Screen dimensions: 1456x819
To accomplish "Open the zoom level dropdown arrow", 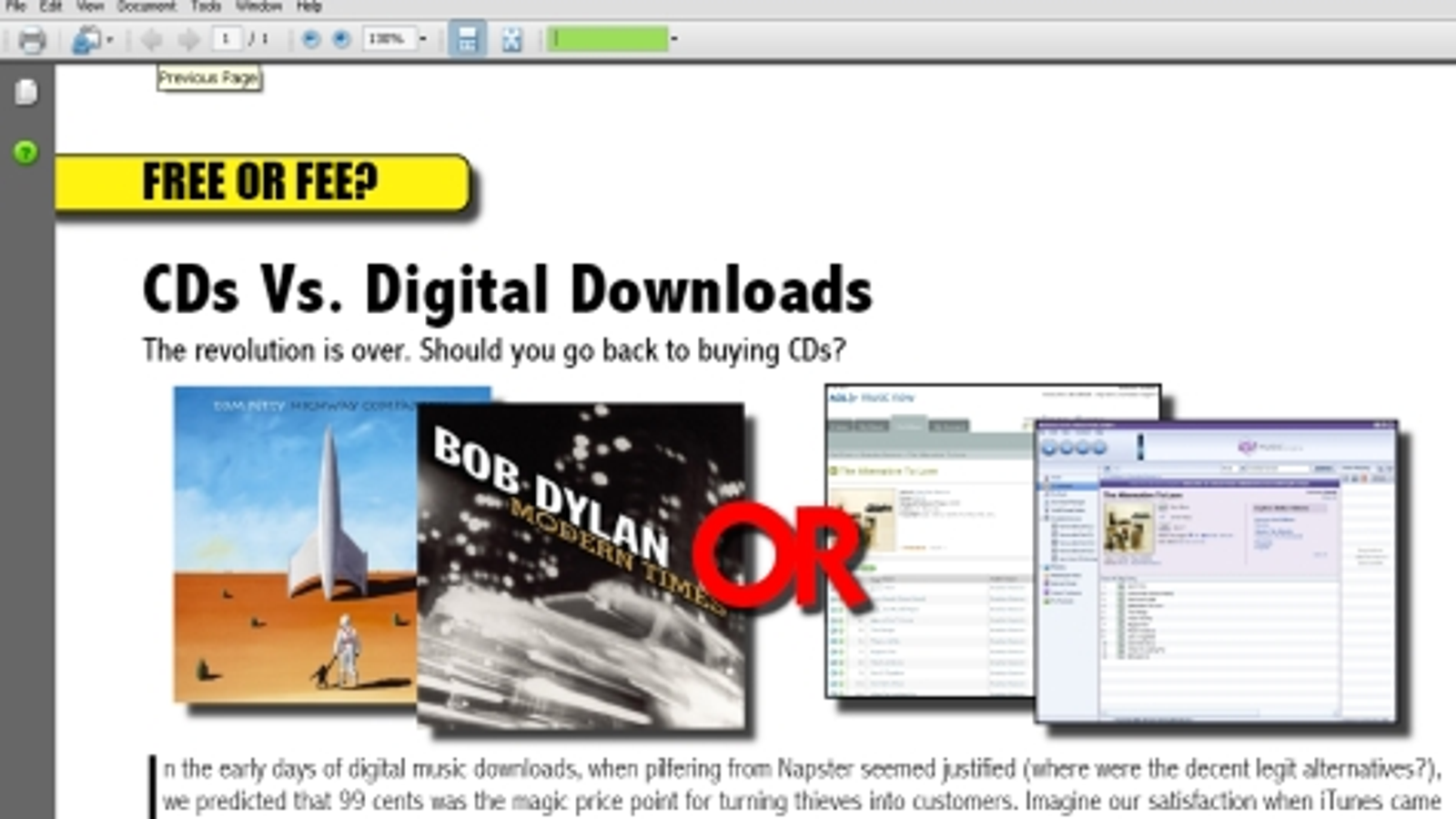I will click(422, 39).
